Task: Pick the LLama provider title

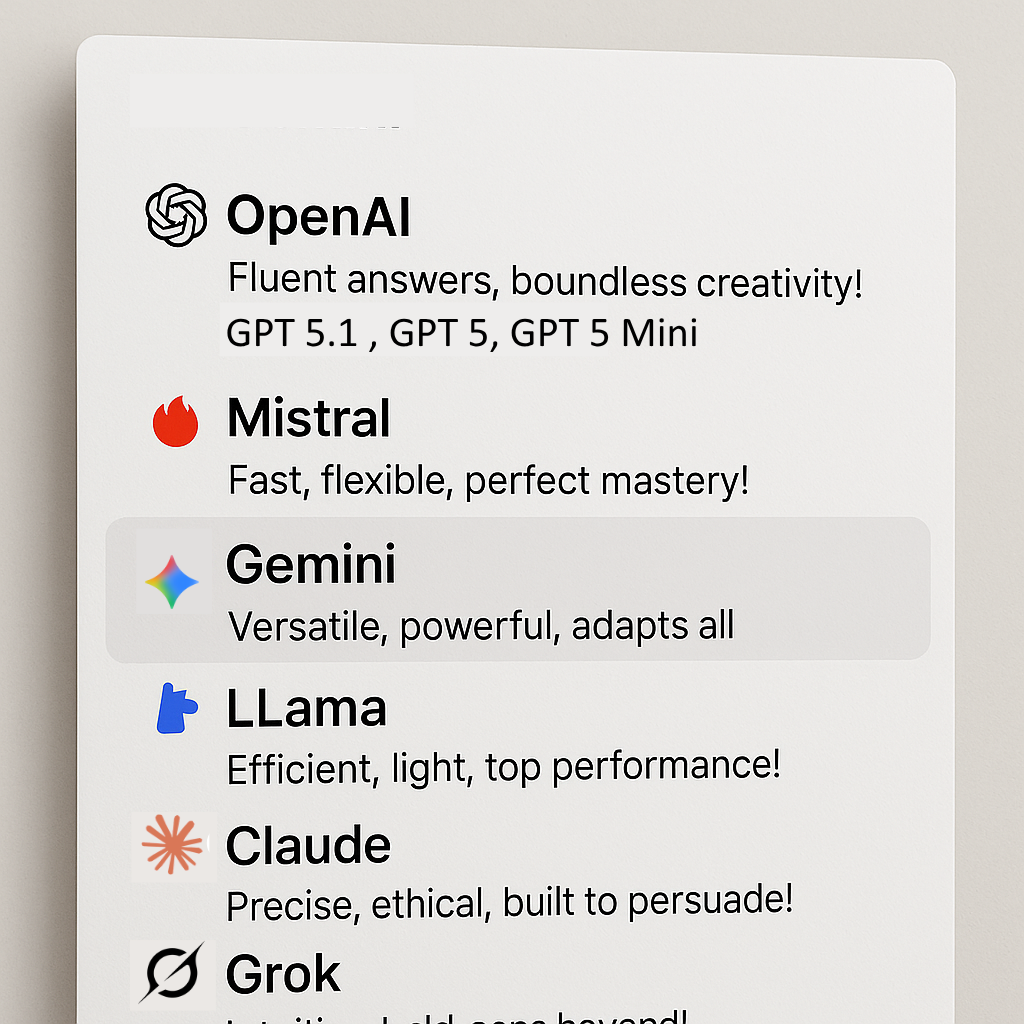Action: point(306,709)
